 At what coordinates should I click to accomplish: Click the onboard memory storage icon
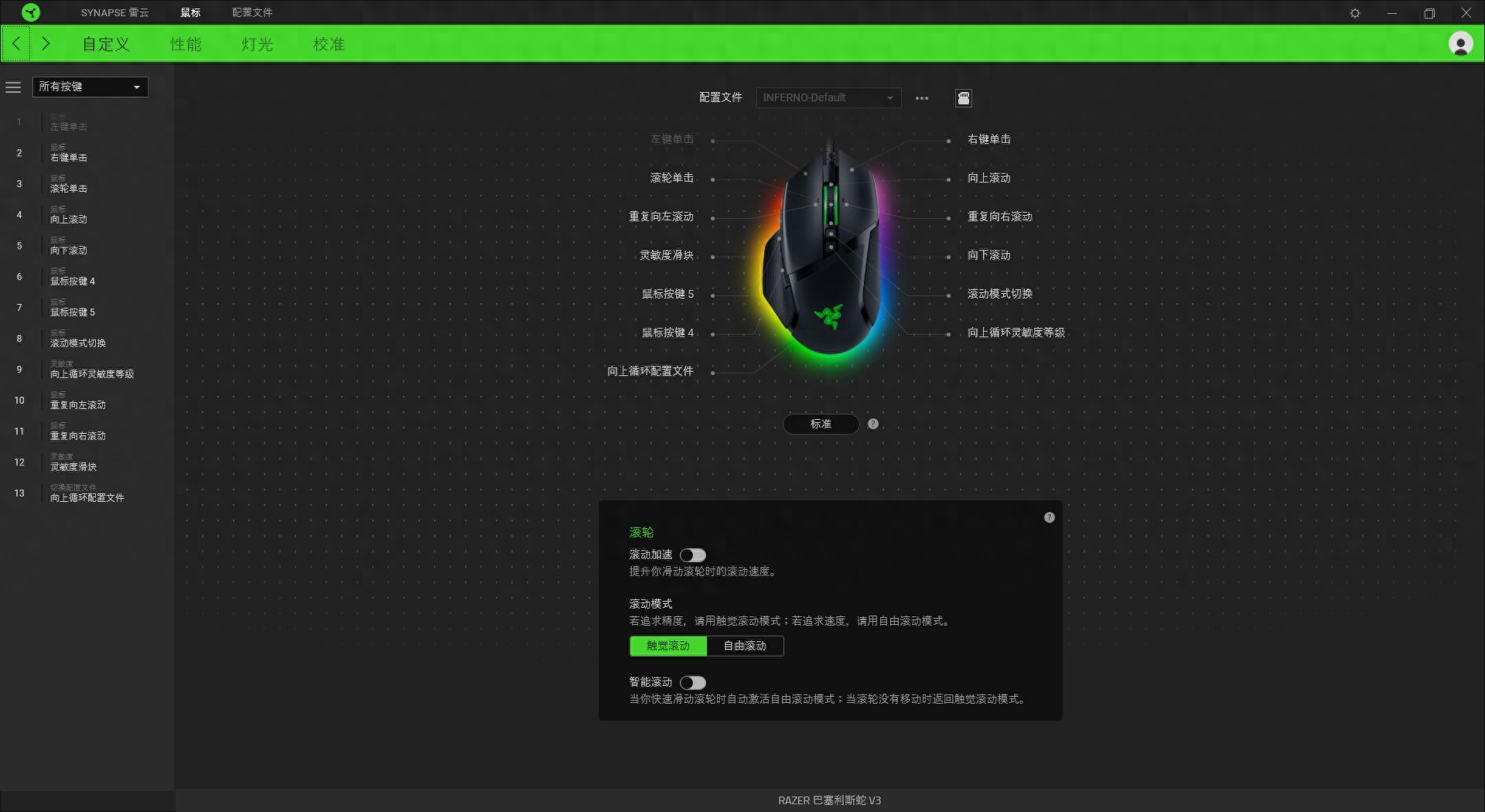[x=964, y=98]
